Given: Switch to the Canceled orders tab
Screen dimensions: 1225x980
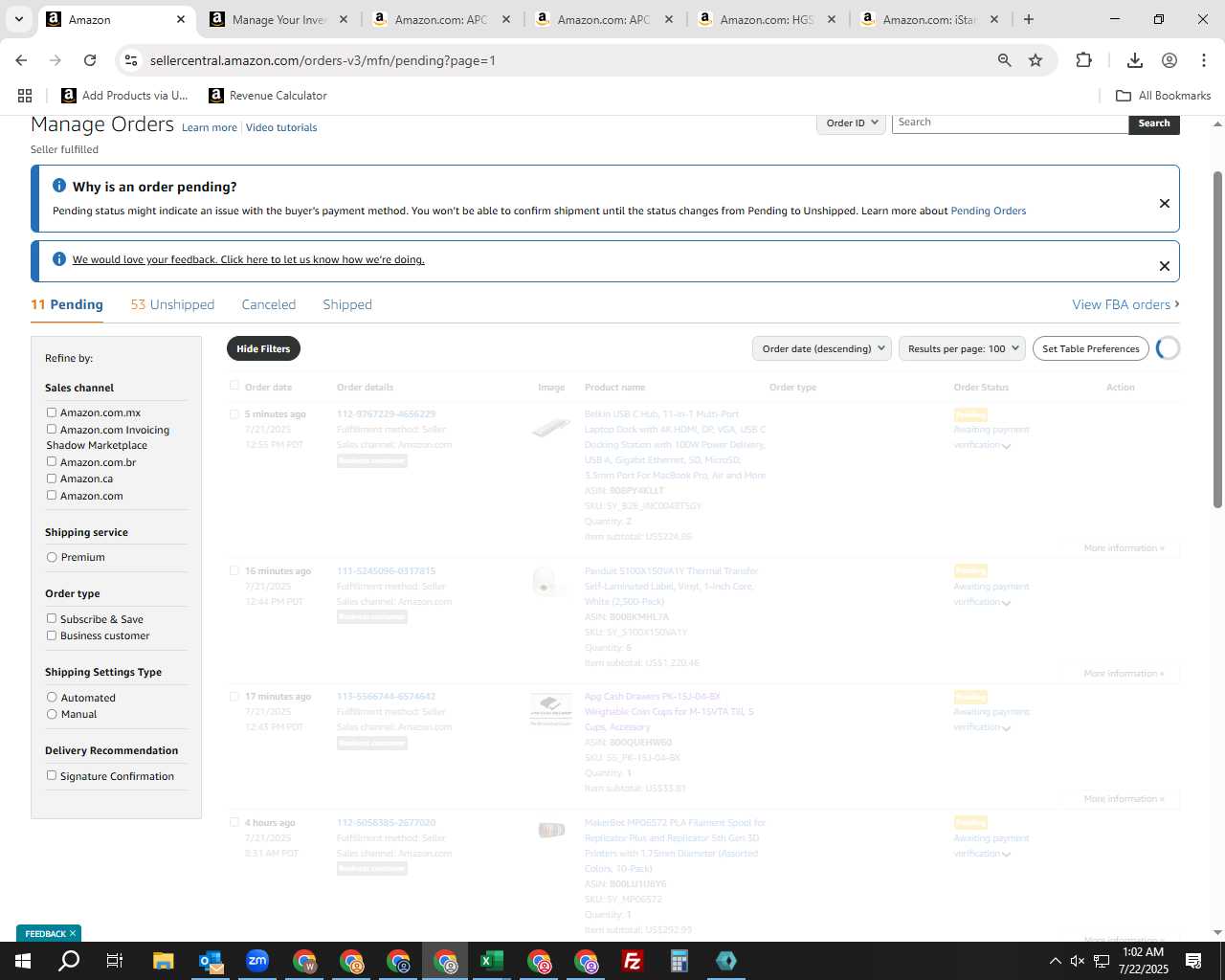Looking at the screenshot, I should click(269, 304).
